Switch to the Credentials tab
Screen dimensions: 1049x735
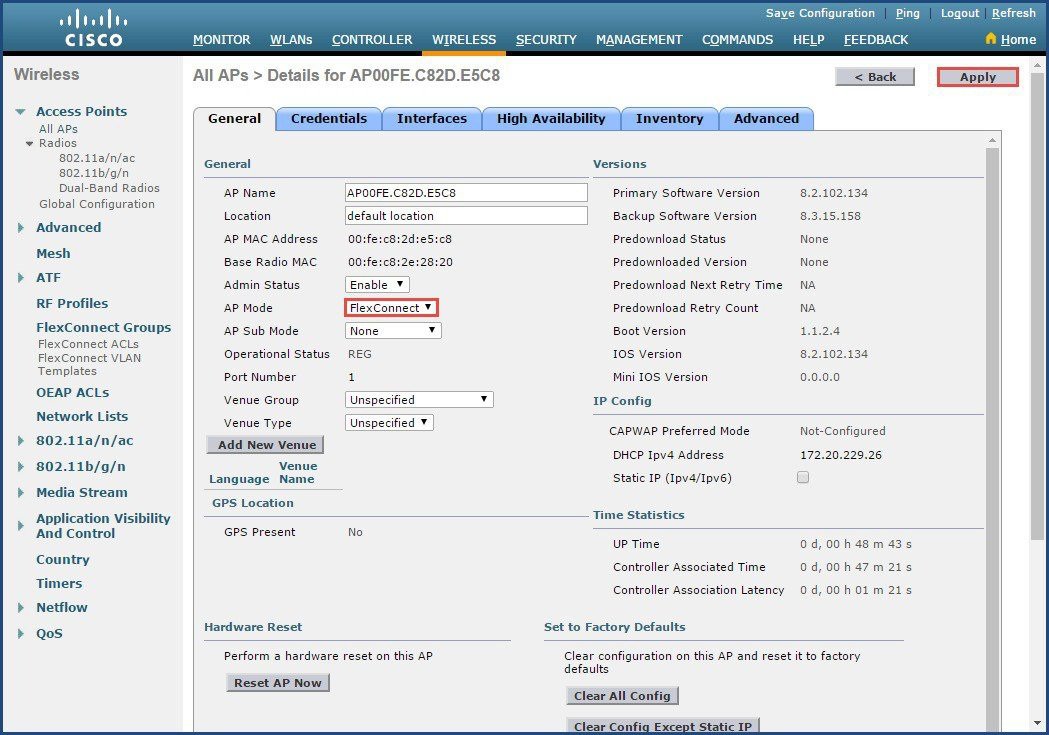[328, 119]
